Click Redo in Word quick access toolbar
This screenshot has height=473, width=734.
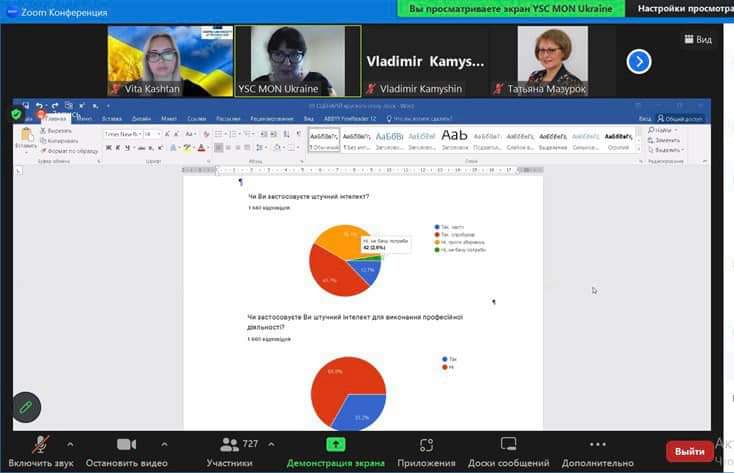pos(55,106)
